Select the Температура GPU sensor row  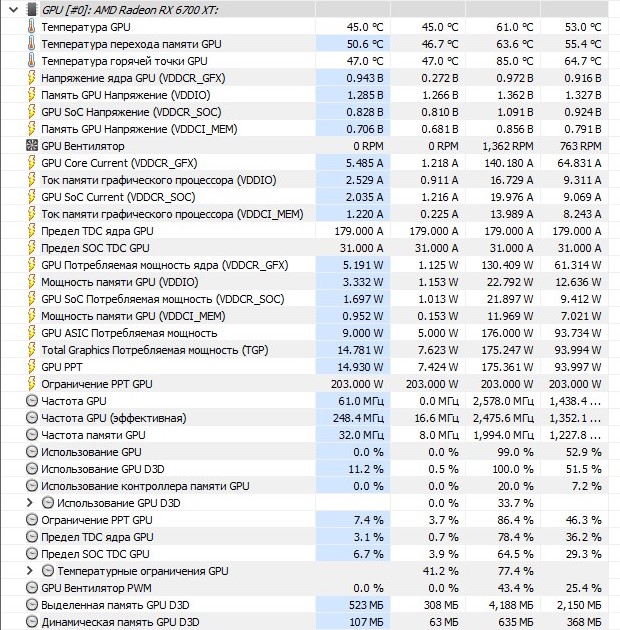[305, 27]
